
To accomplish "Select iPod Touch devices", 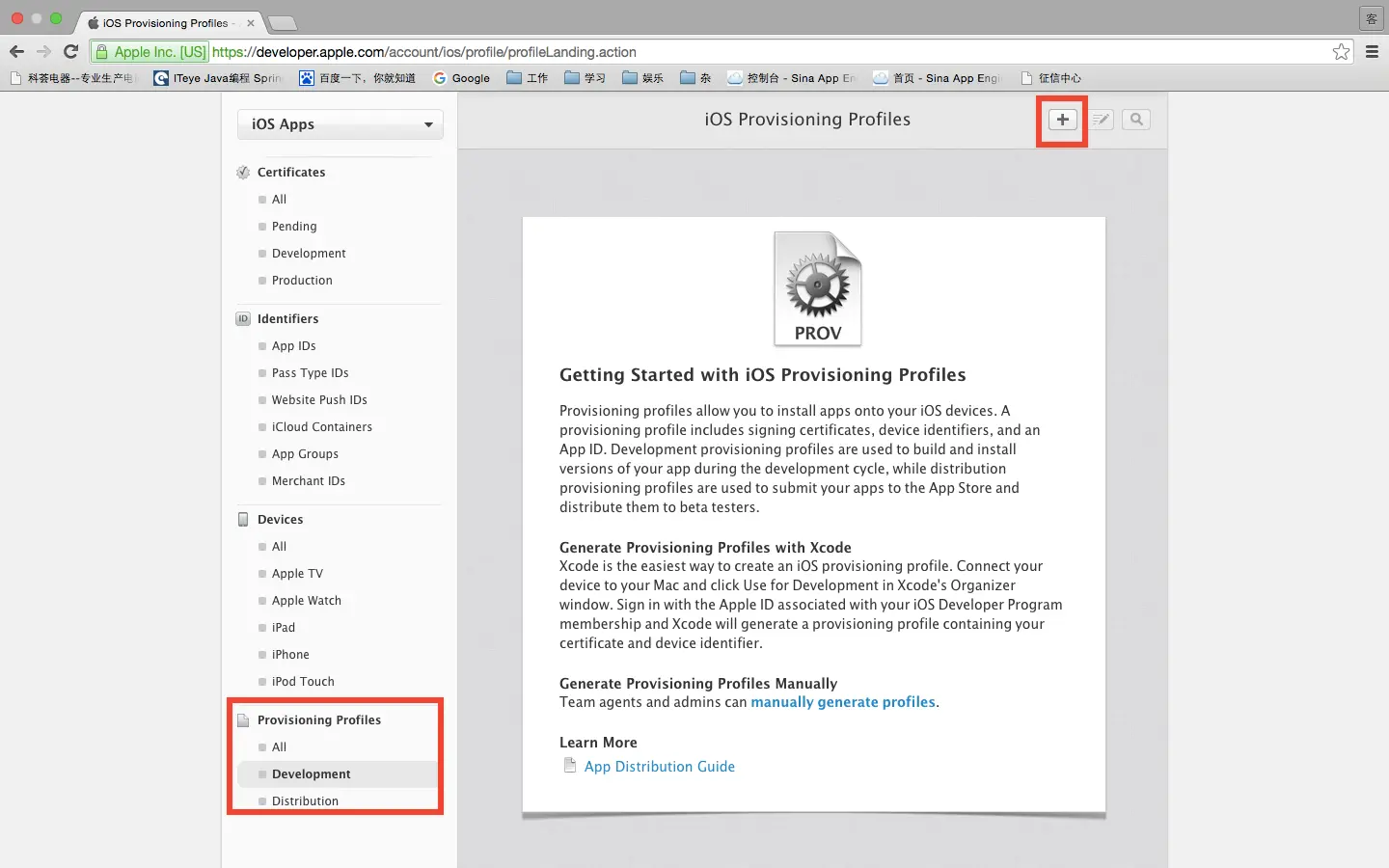I will click(x=303, y=682).
